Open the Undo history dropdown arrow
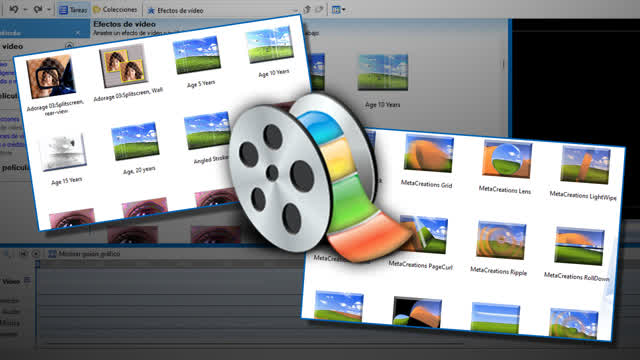 25,9
